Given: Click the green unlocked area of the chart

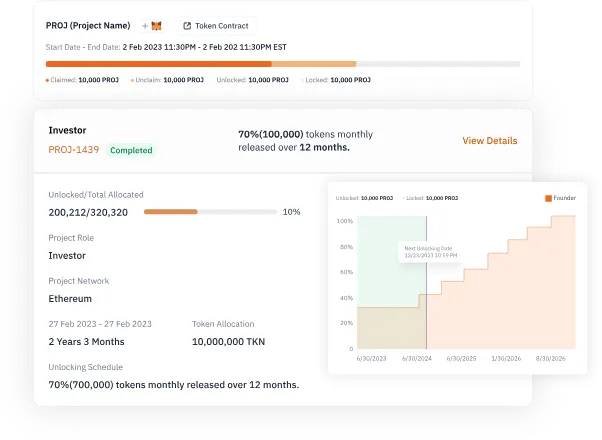Looking at the screenshot, I should coord(388,259).
